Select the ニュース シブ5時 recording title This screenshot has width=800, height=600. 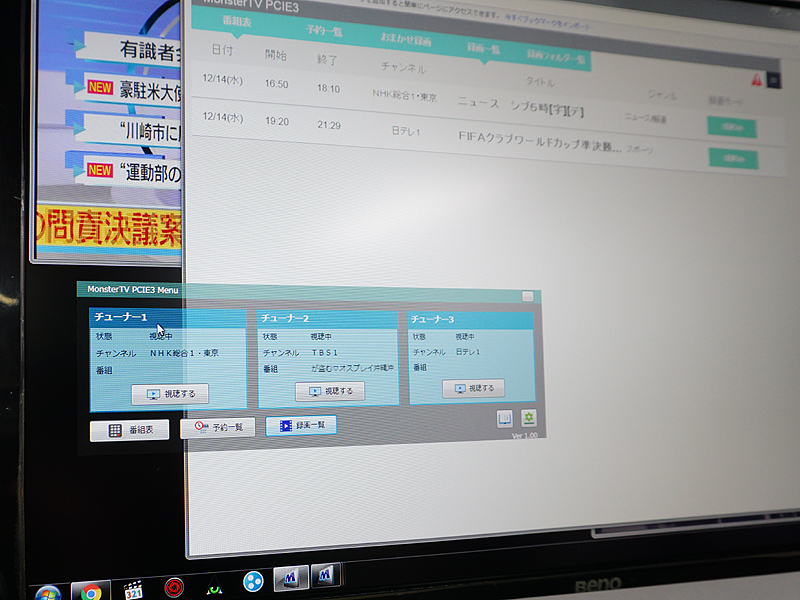pos(520,106)
